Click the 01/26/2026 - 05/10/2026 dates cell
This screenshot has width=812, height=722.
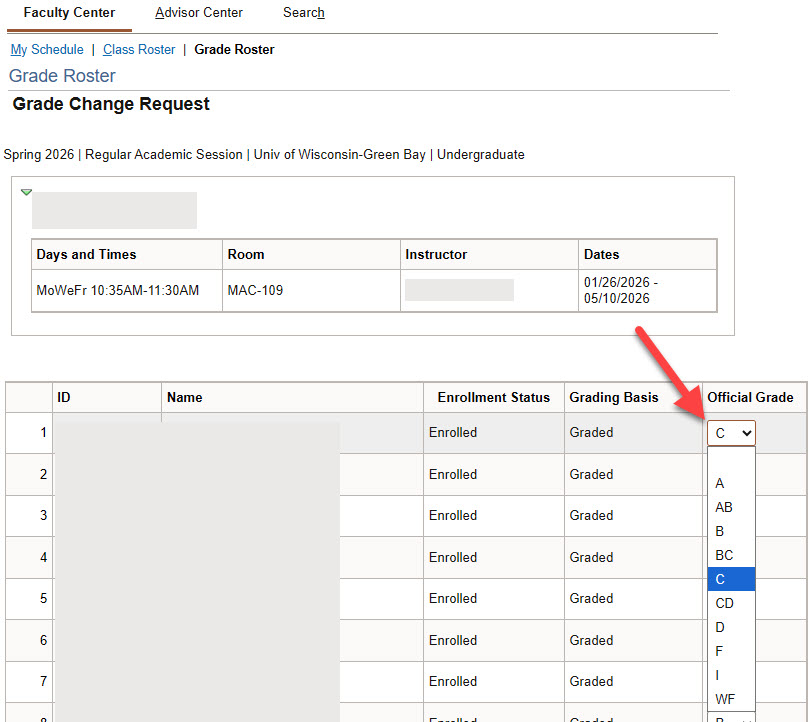pyautogui.click(x=647, y=291)
